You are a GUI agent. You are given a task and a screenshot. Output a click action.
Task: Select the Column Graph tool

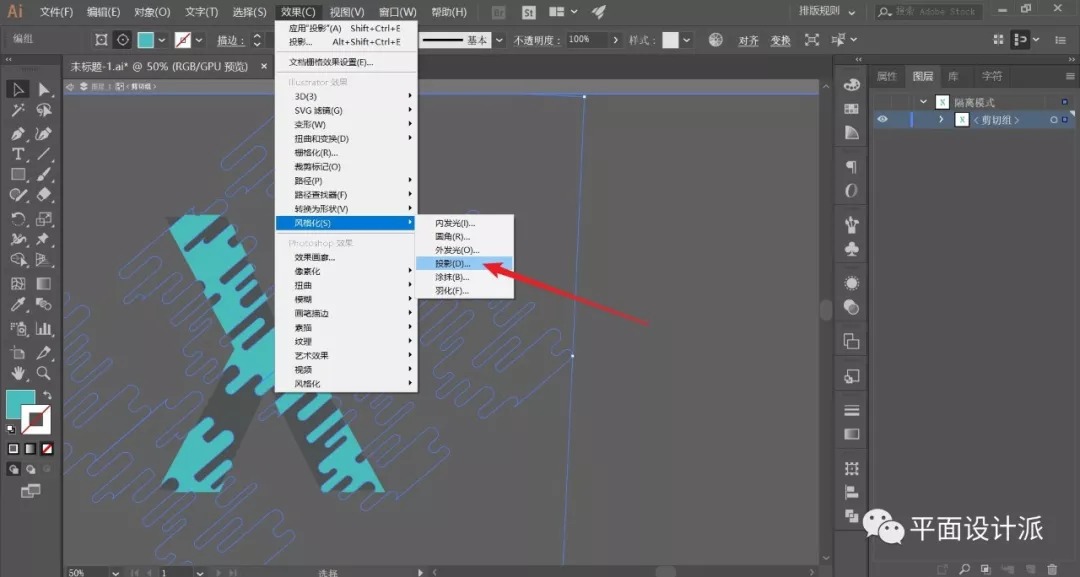43,328
